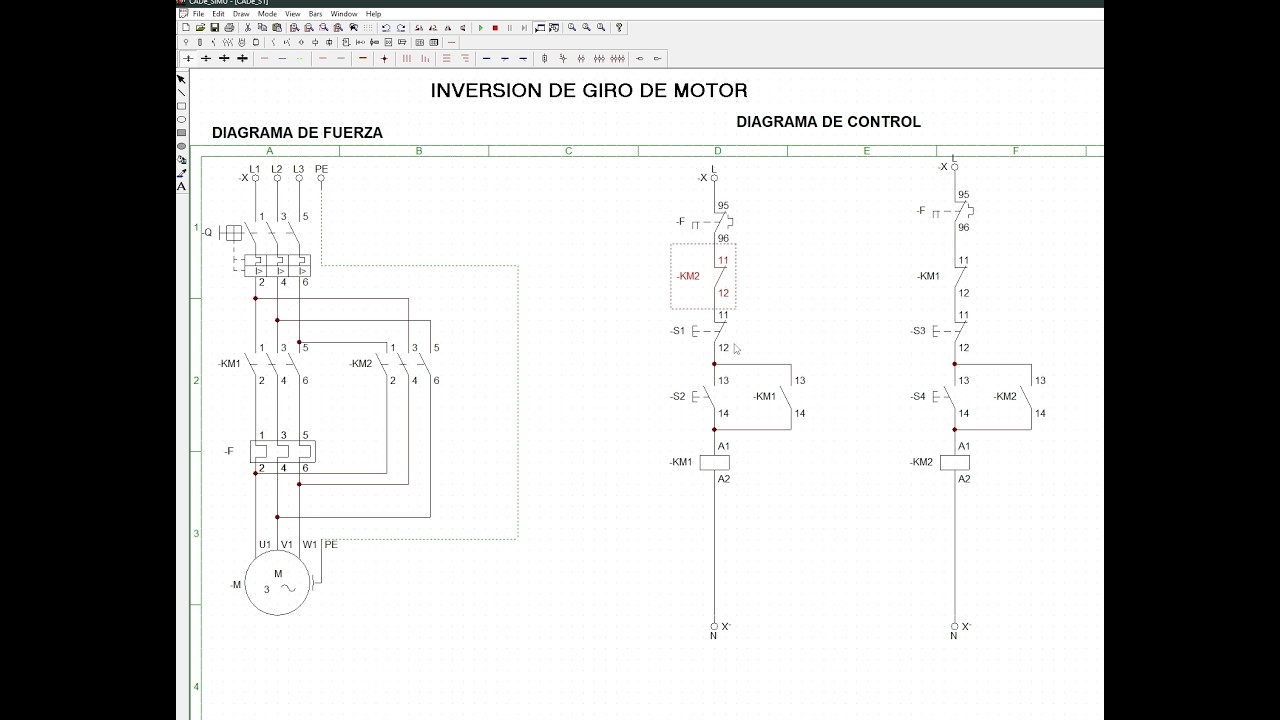
Task: Open the File menu
Action: pyautogui.click(x=198, y=14)
